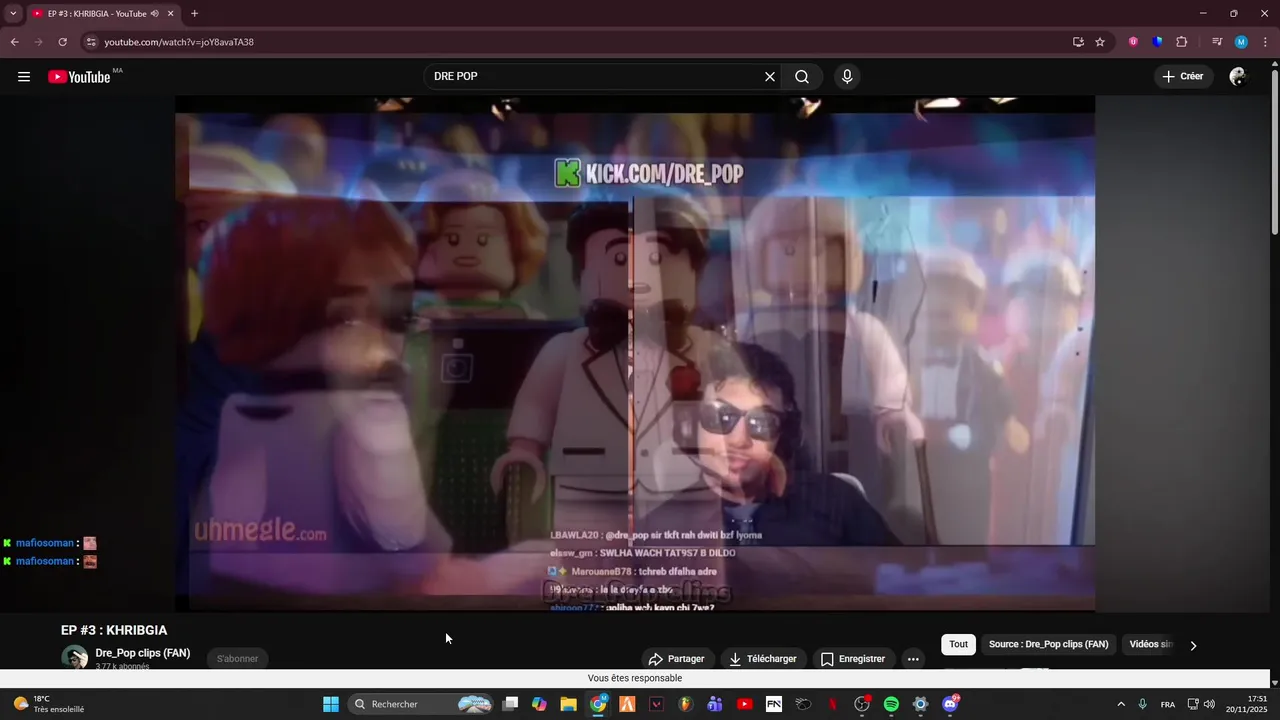Open Task View on the taskbar
The image size is (1280, 720).
(510, 704)
